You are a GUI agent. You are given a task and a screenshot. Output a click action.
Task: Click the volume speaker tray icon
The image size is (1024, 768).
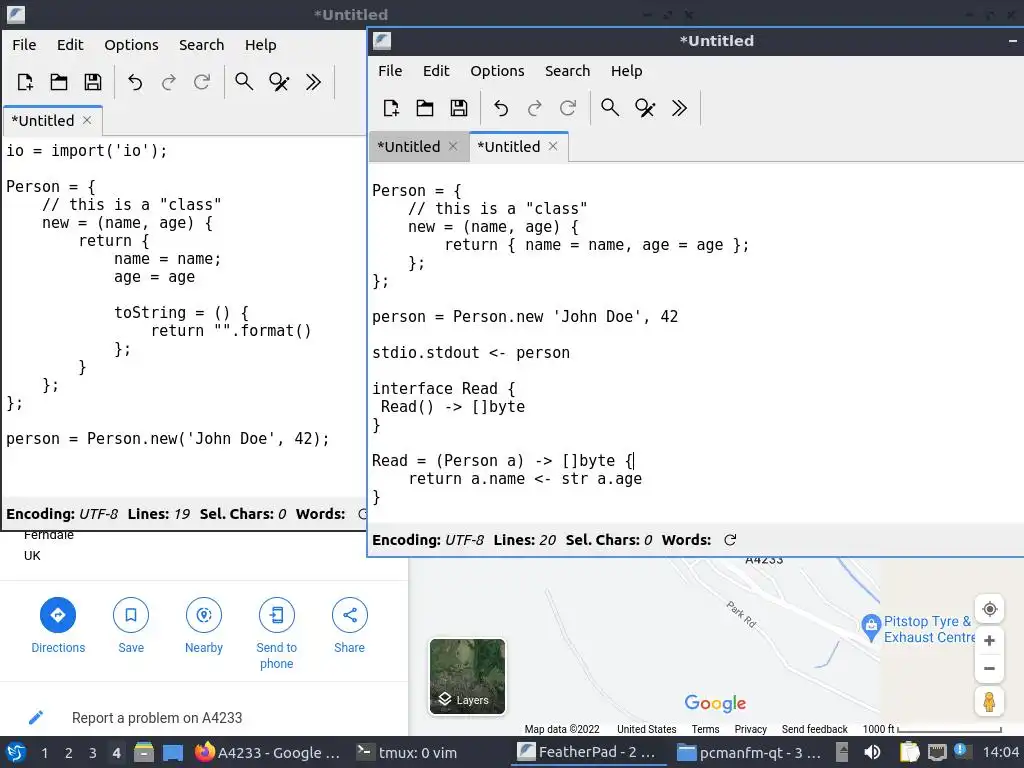pyautogui.click(x=872, y=752)
